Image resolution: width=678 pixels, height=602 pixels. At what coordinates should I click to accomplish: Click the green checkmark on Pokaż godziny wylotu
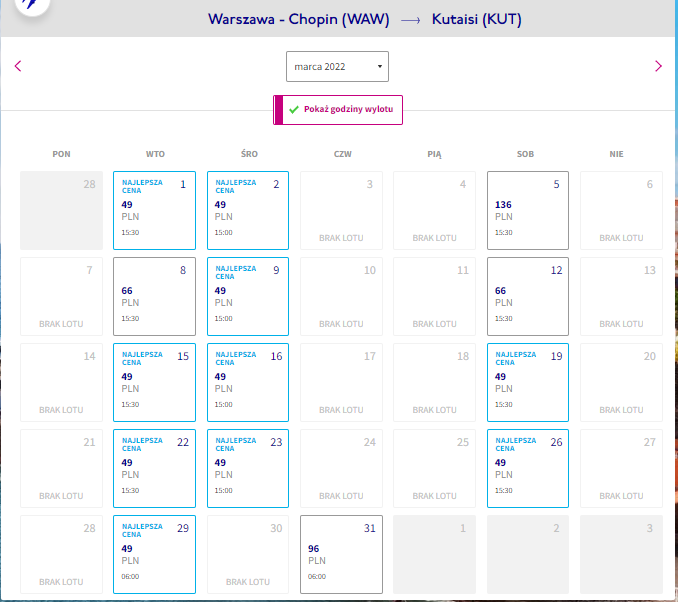point(294,109)
